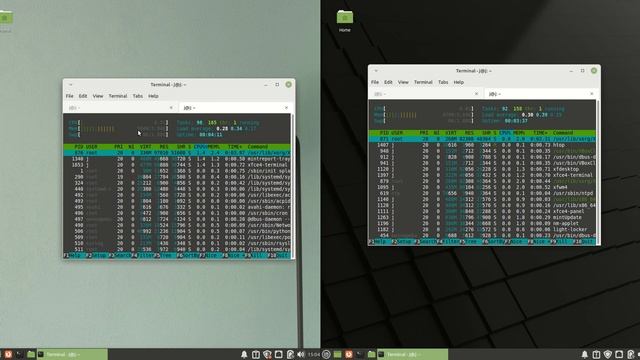Open Terminal menu in light-desktop Terminal window

coord(118,96)
